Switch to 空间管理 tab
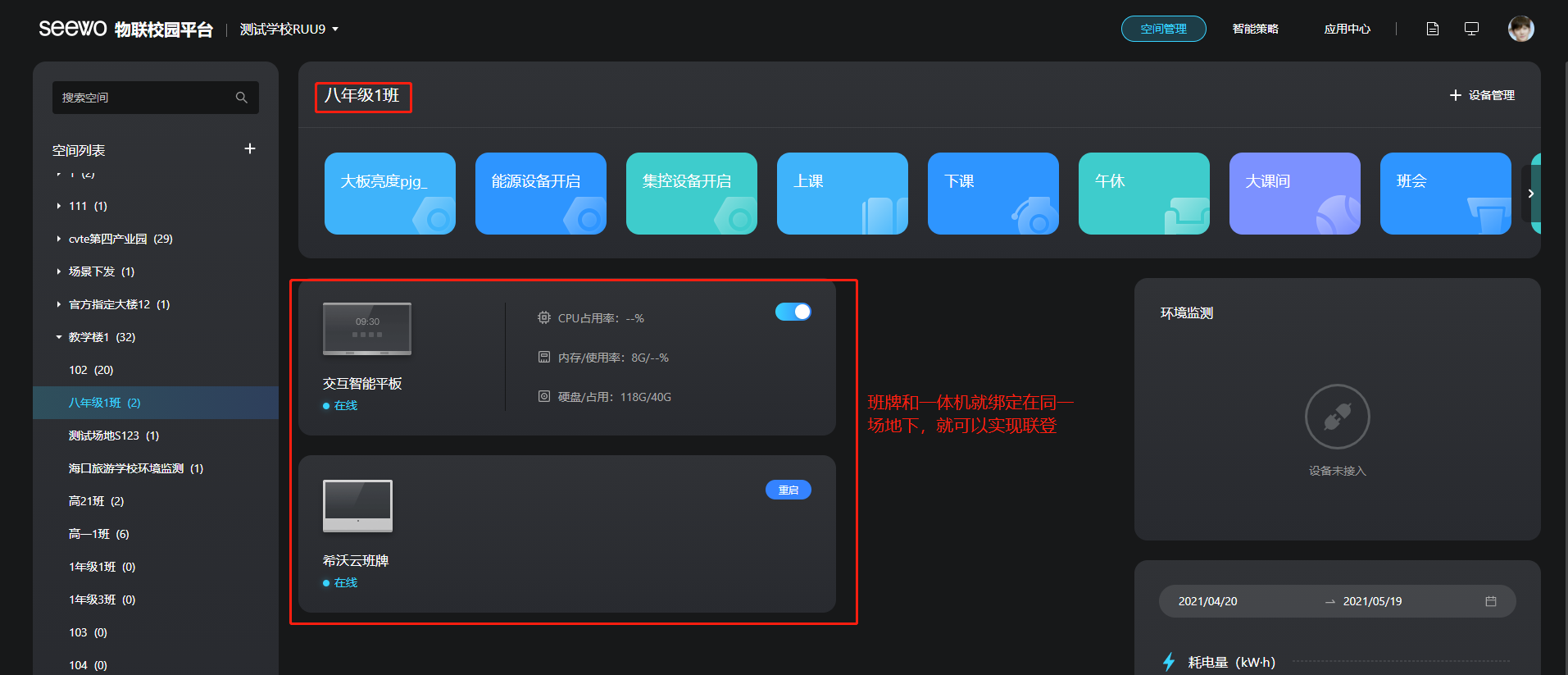 [1164, 29]
